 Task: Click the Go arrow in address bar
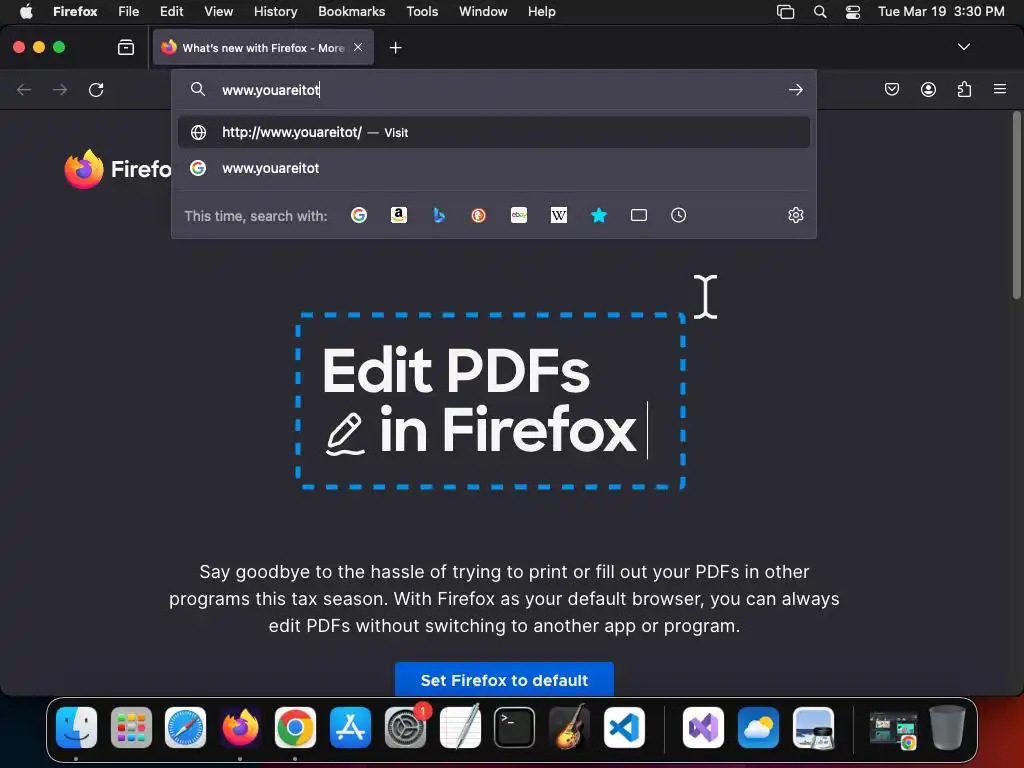coord(795,89)
